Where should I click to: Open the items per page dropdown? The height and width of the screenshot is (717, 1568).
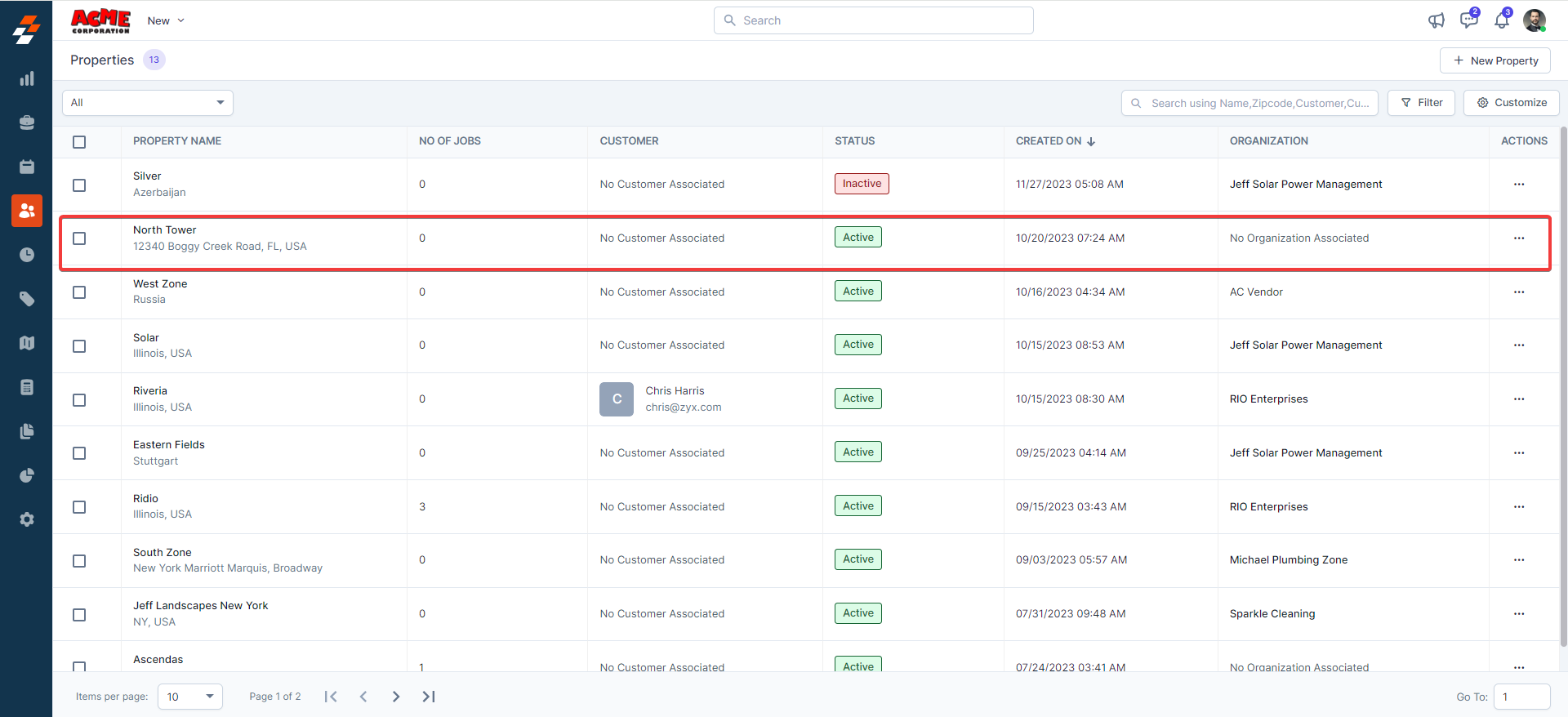(190, 697)
